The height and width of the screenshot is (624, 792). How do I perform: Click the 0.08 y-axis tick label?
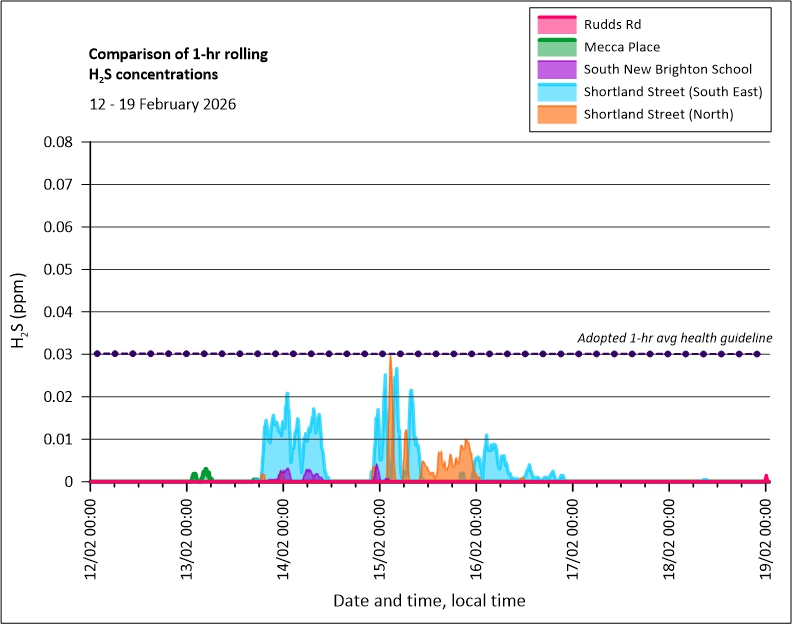coord(57,142)
